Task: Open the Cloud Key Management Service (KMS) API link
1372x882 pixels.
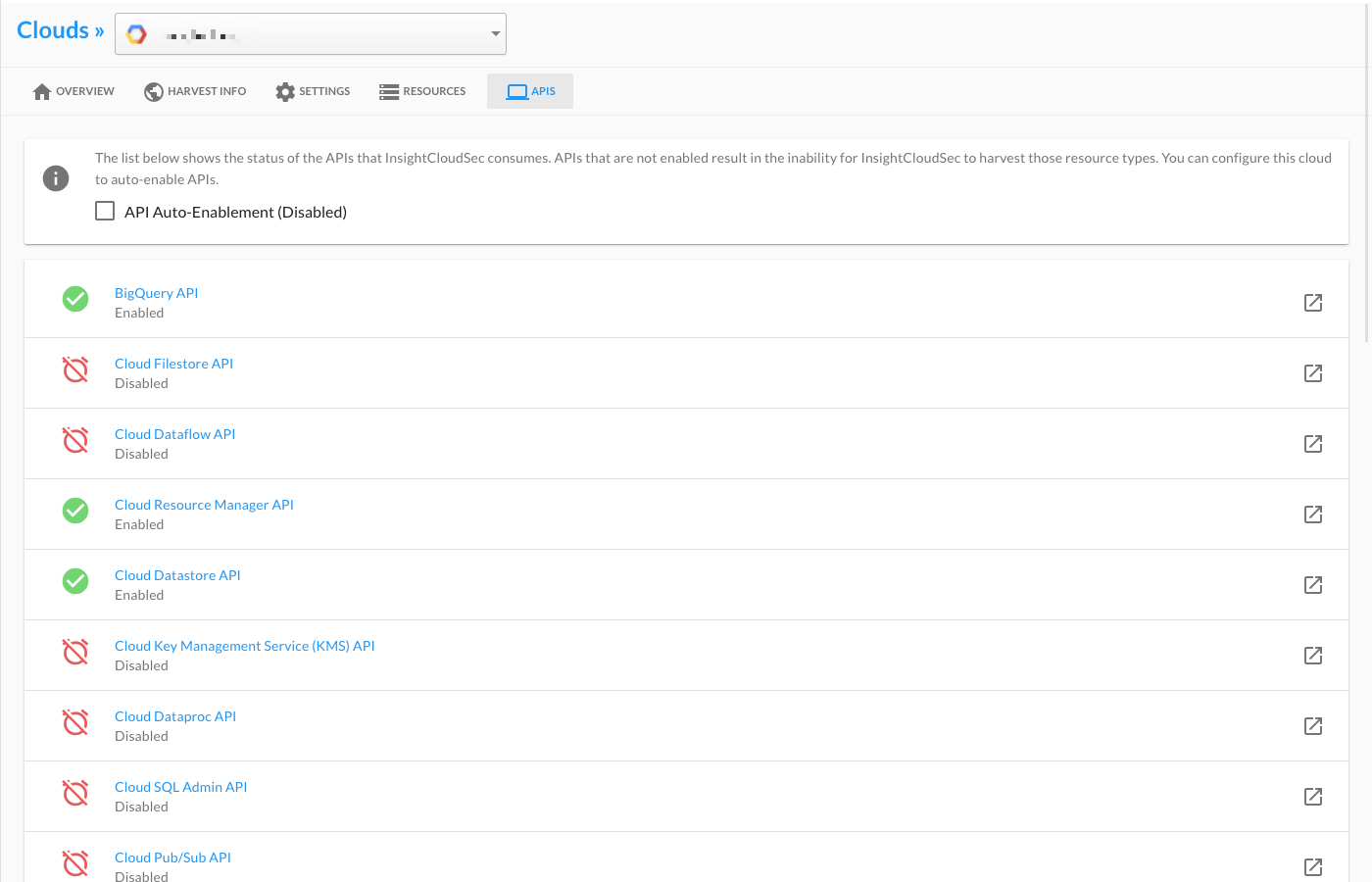Action: (x=245, y=646)
